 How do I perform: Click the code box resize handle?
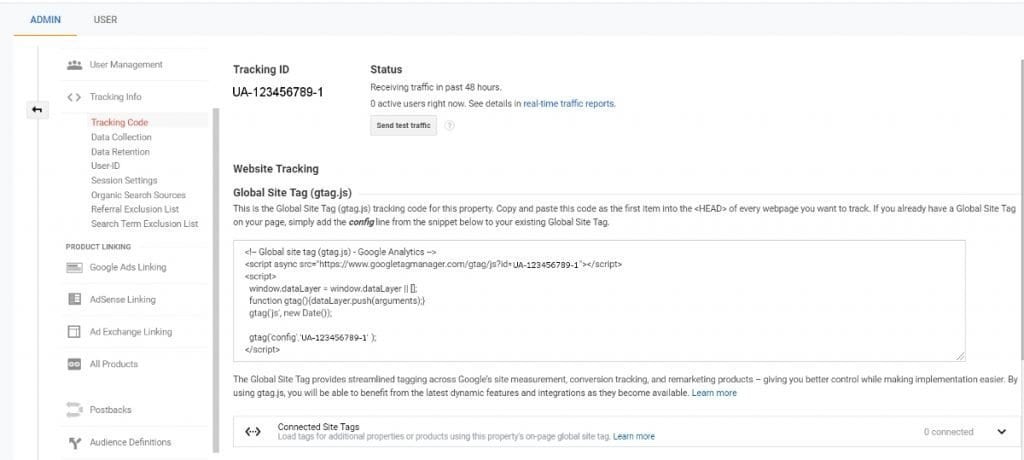pos(959,355)
